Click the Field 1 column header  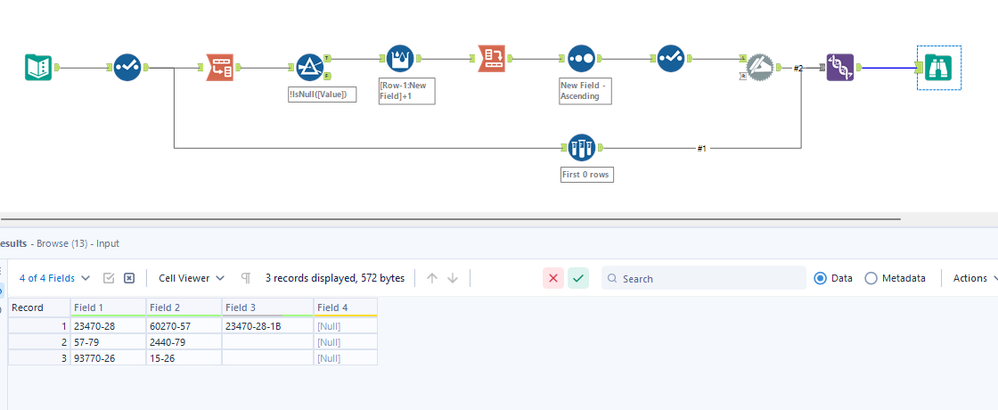tap(108, 308)
